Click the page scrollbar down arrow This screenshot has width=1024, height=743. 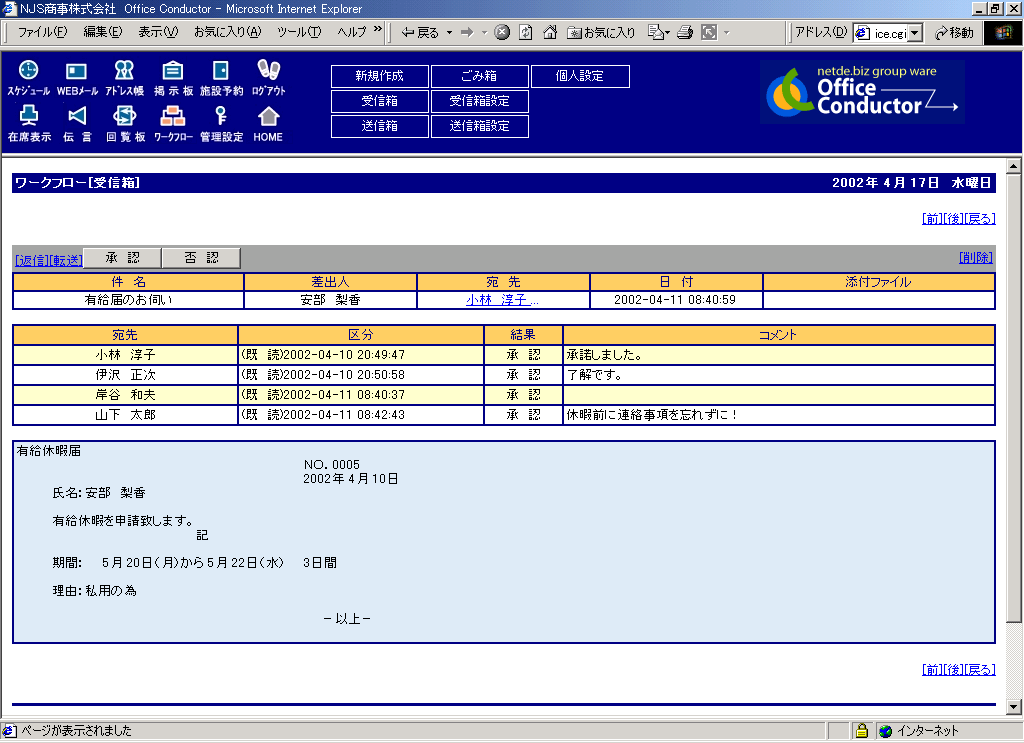pyautogui.click(x=1014, y=706)
